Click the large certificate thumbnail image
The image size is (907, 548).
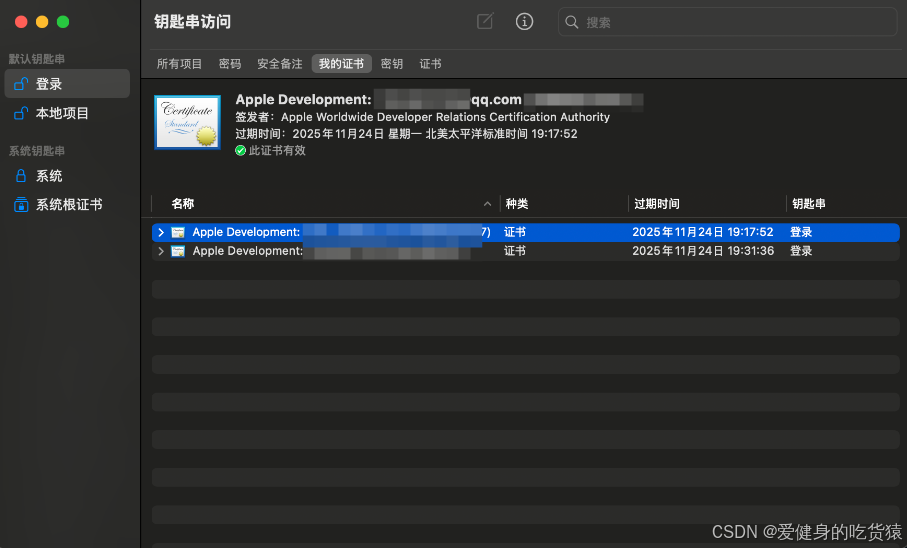[187, 122]
